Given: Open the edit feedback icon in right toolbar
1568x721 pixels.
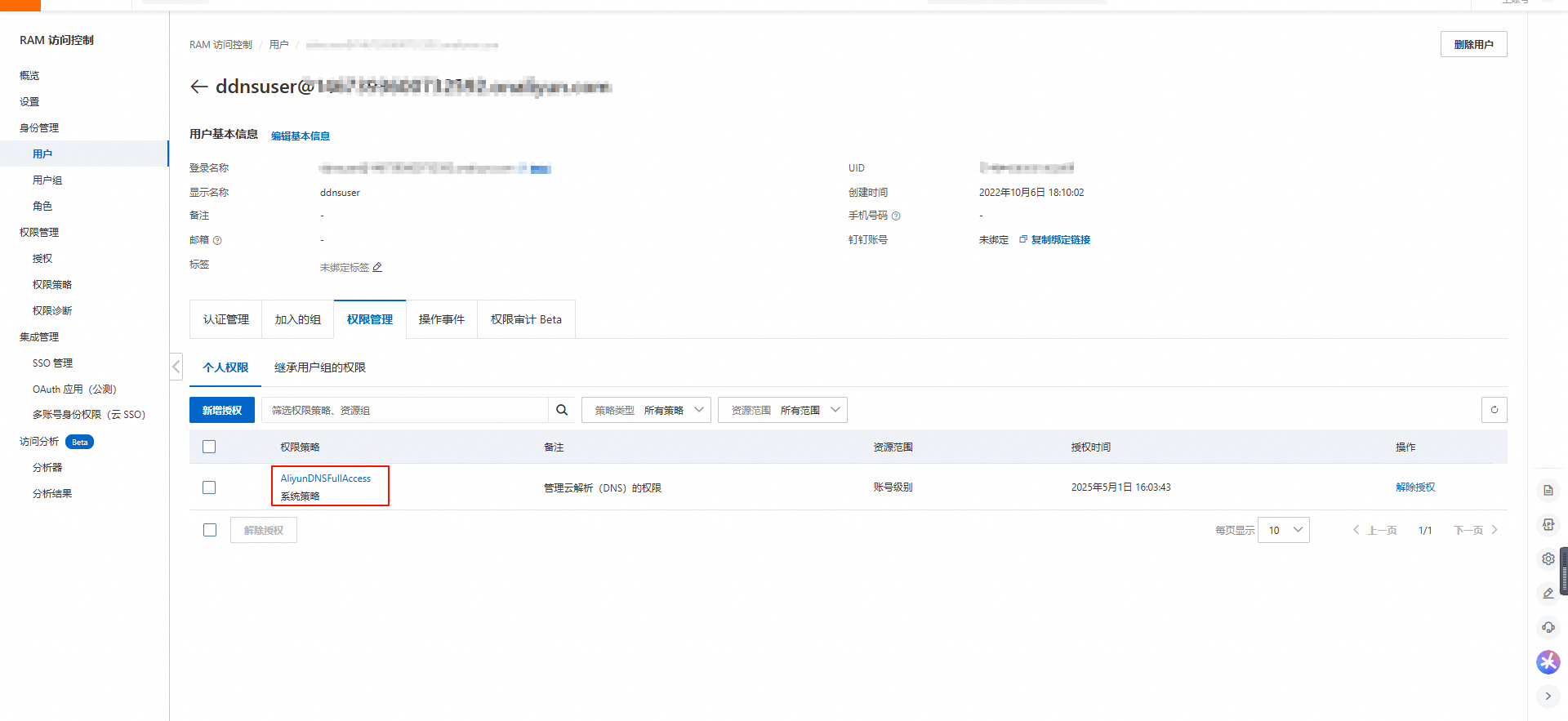Looking at the screenshot, I should [1548, 593].
